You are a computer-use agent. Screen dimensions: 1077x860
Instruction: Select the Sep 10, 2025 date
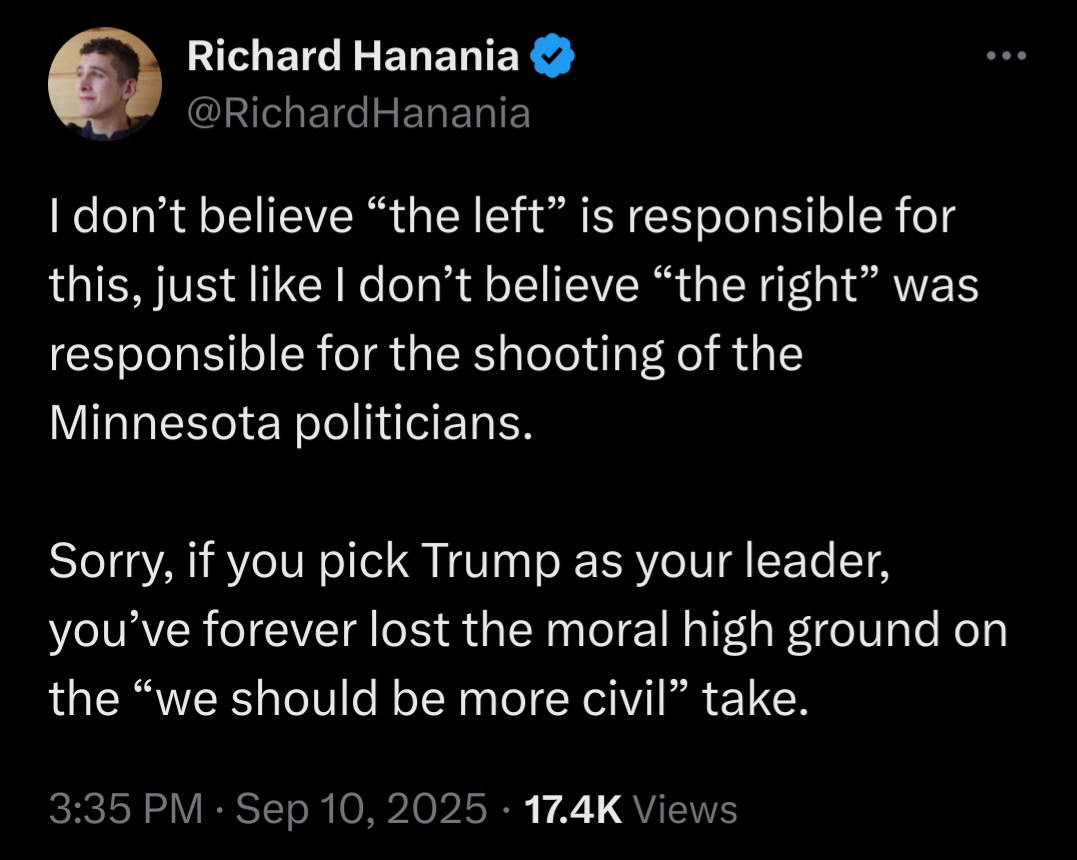[x=361, y=808]
